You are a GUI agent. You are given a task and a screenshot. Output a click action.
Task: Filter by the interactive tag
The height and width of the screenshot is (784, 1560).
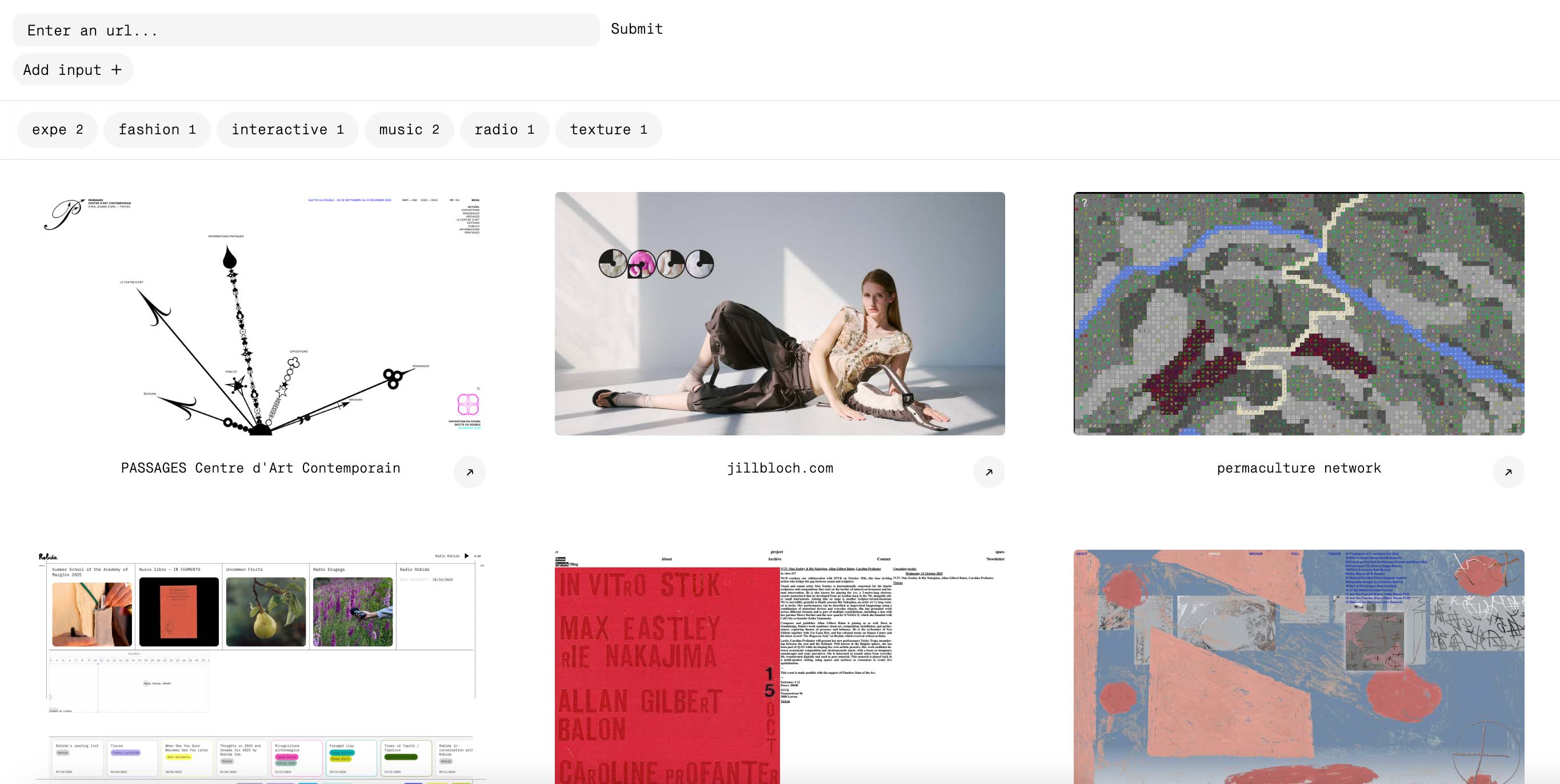pos(287,130)
